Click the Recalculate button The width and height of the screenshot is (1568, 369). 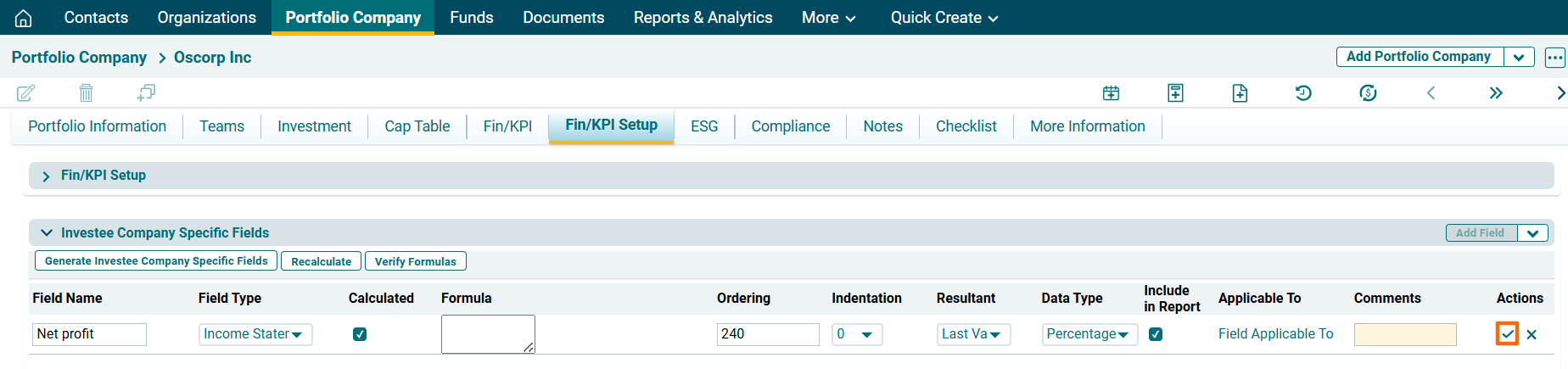click(321, 261)
